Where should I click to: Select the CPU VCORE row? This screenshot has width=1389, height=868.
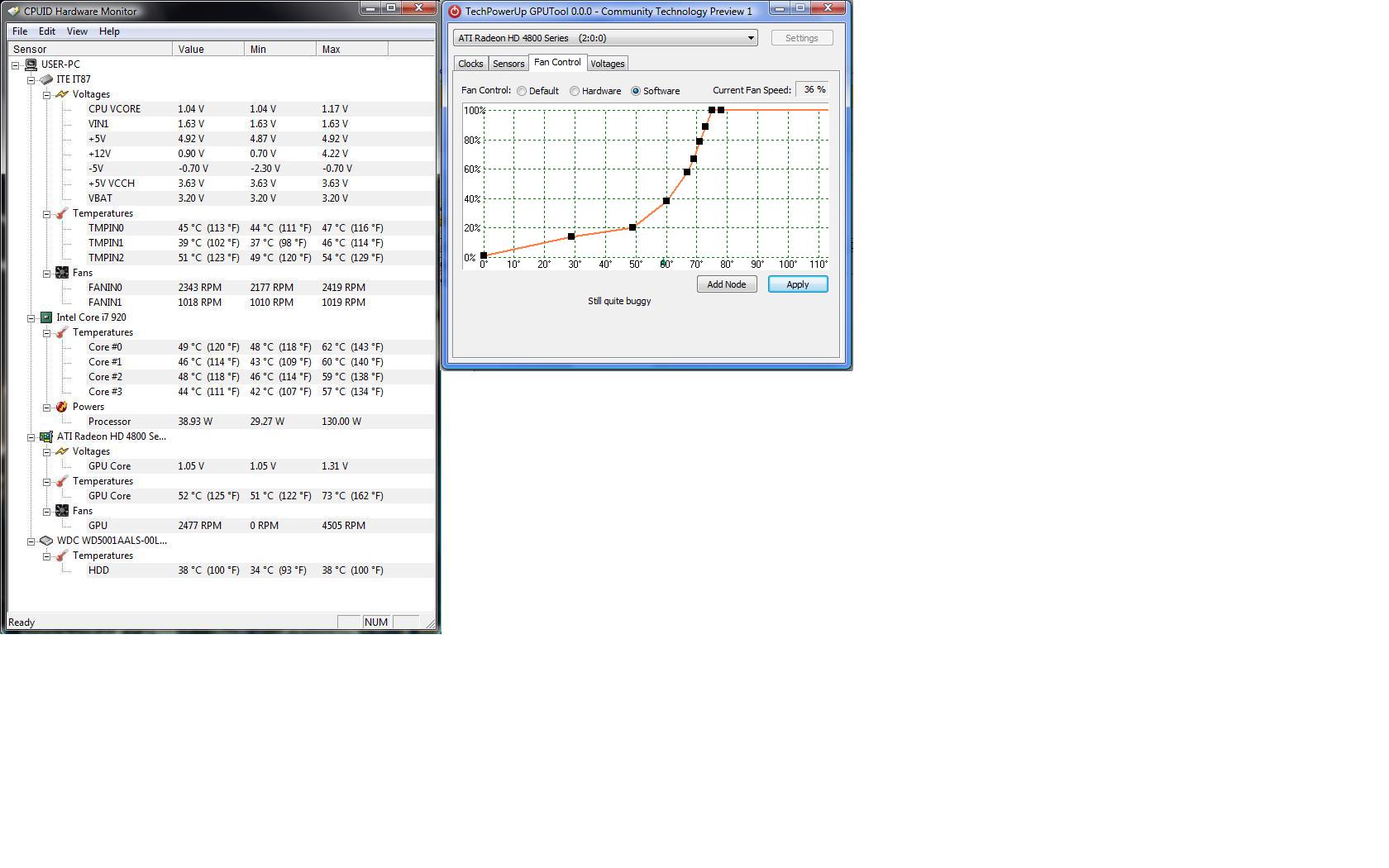point(261,109)
